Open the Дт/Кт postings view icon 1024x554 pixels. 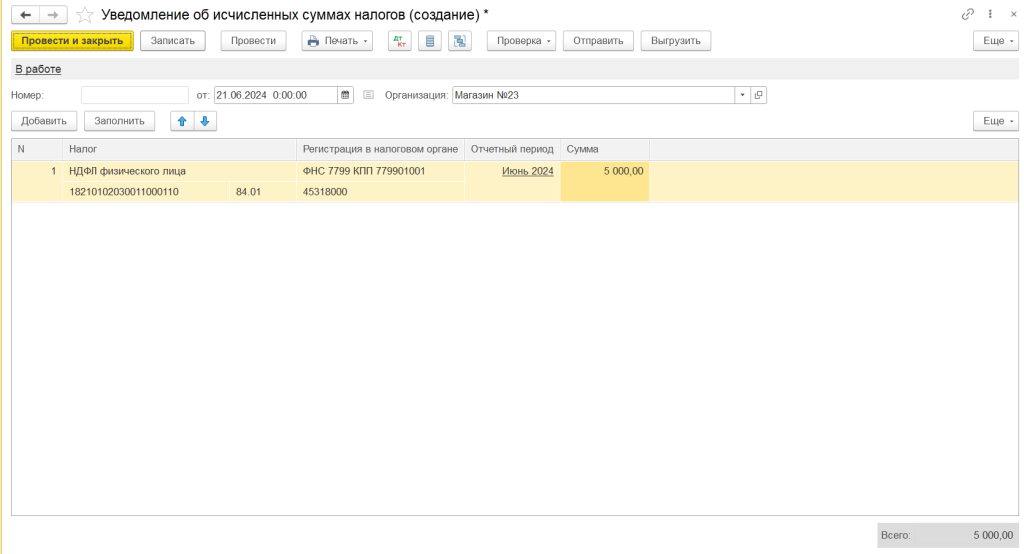pyautogui.click(x=400, y=41)
